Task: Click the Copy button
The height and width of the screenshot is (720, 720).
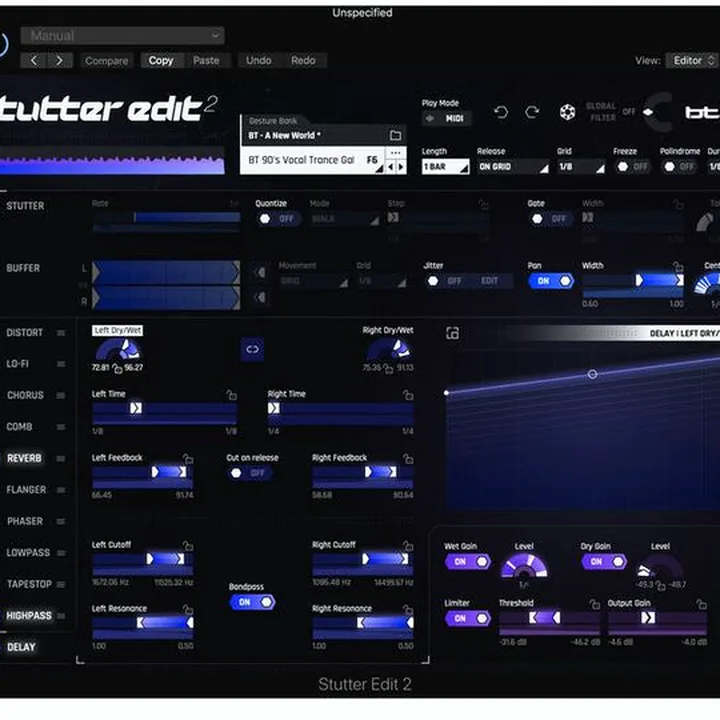Action: pos(161,60)
